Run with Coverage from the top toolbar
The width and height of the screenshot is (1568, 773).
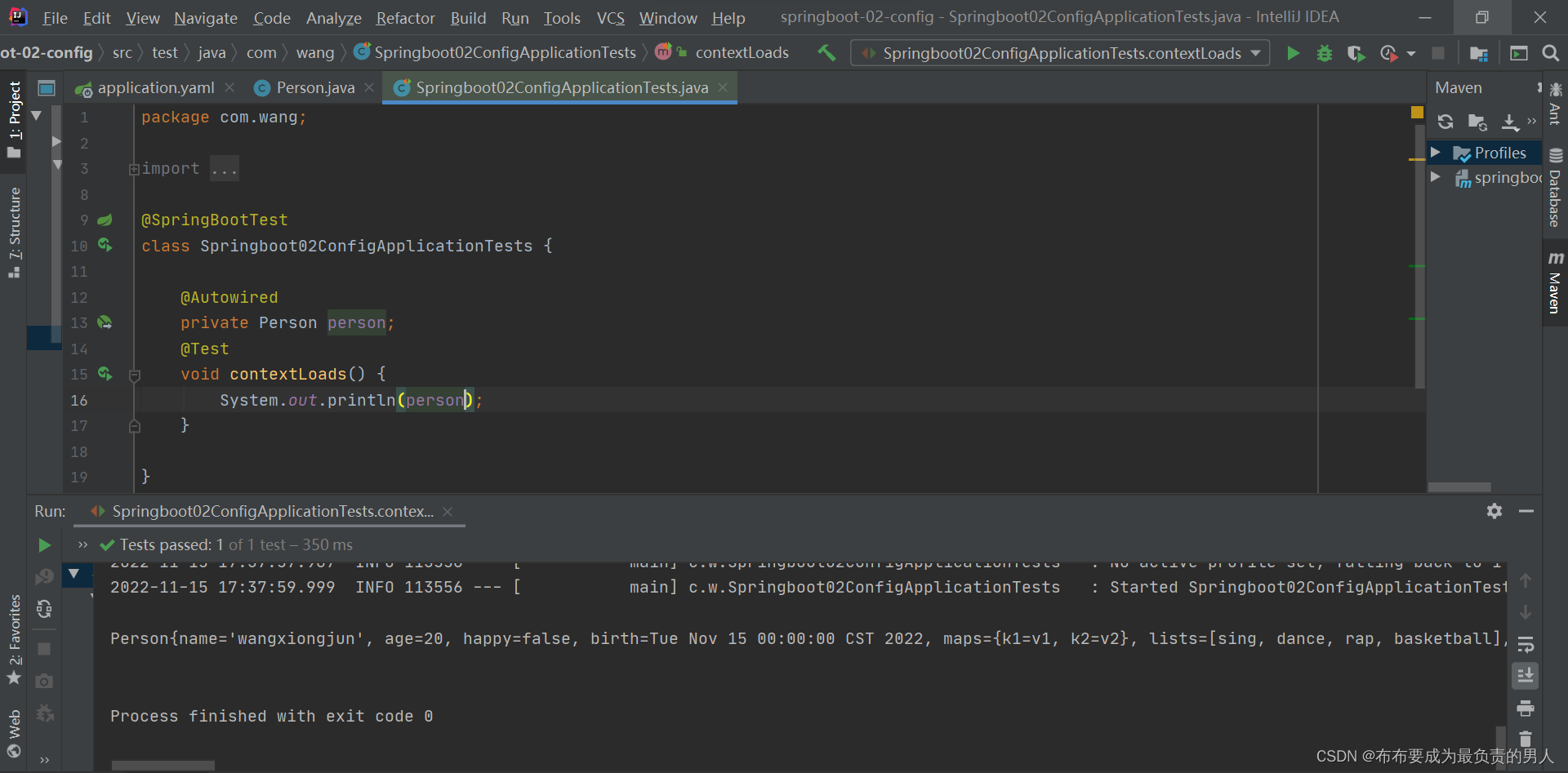[1356, 53]
